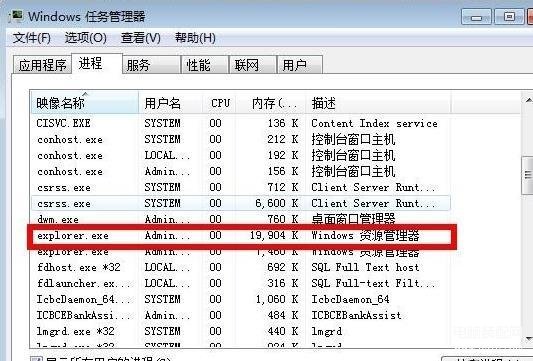
Task: Open the 查看(V) menu
Action: pos(140,37)
